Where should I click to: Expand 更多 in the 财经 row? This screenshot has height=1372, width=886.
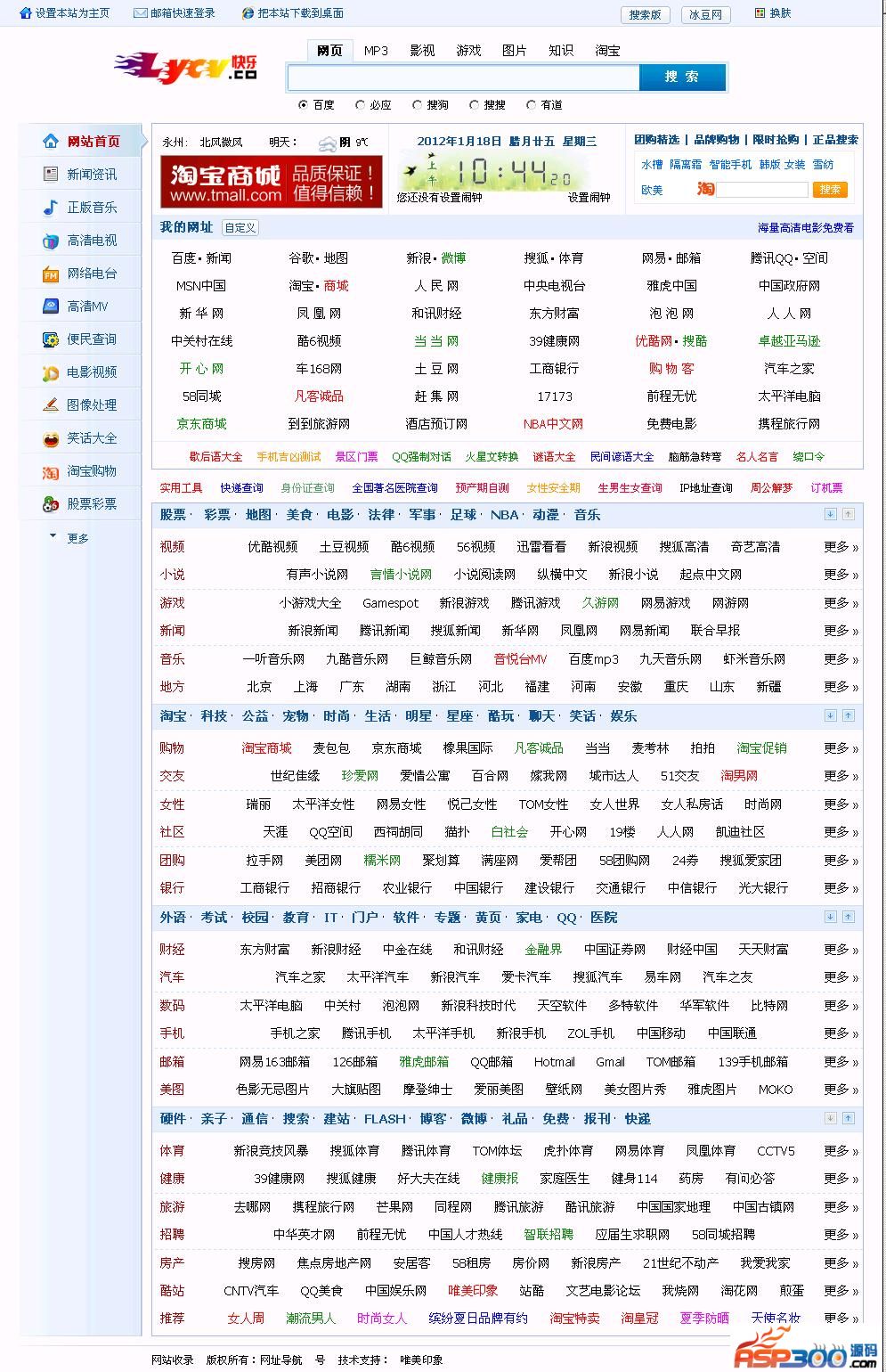coord(841,950)
